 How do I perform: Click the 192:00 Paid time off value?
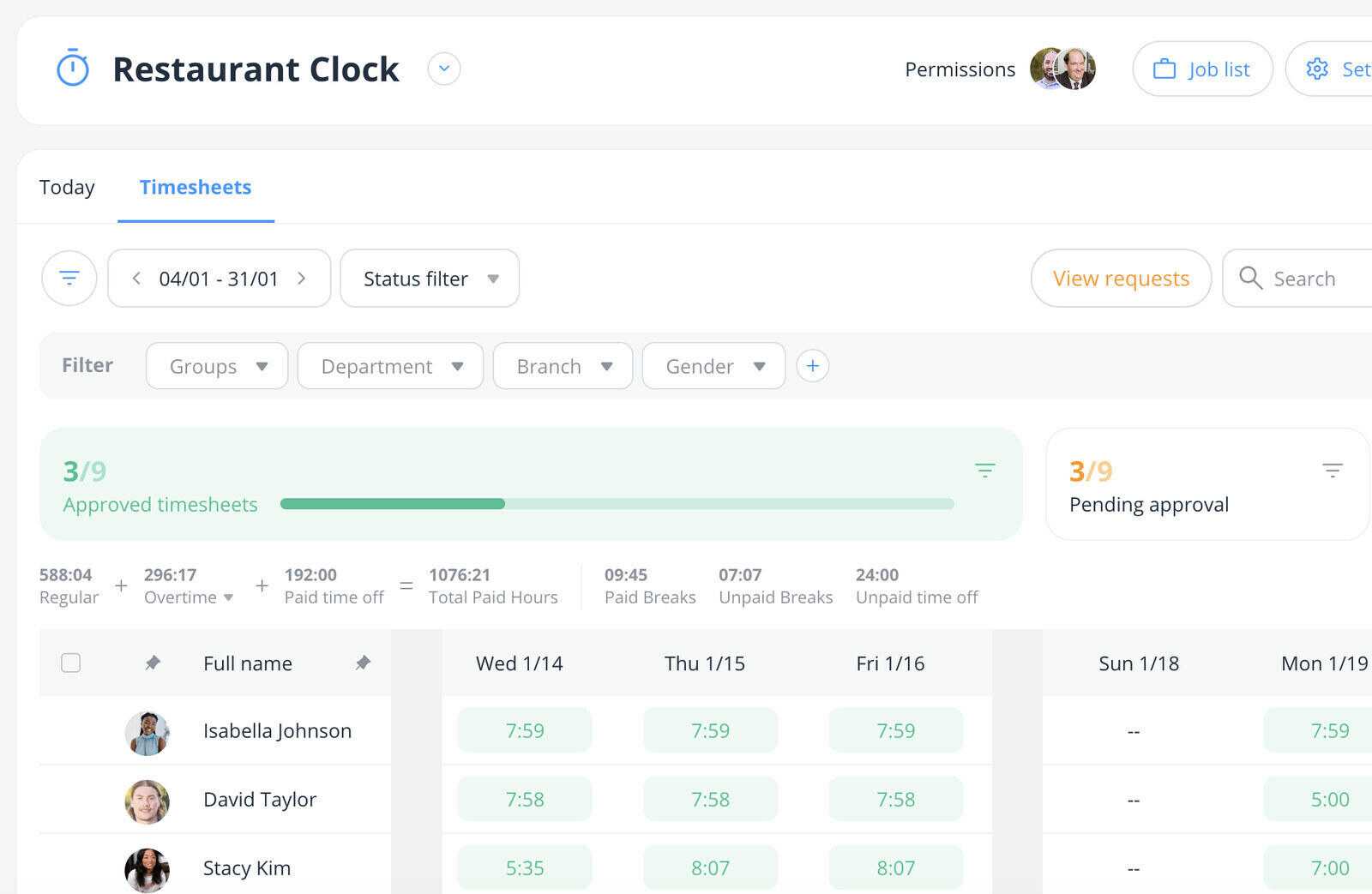coord(310,574)
